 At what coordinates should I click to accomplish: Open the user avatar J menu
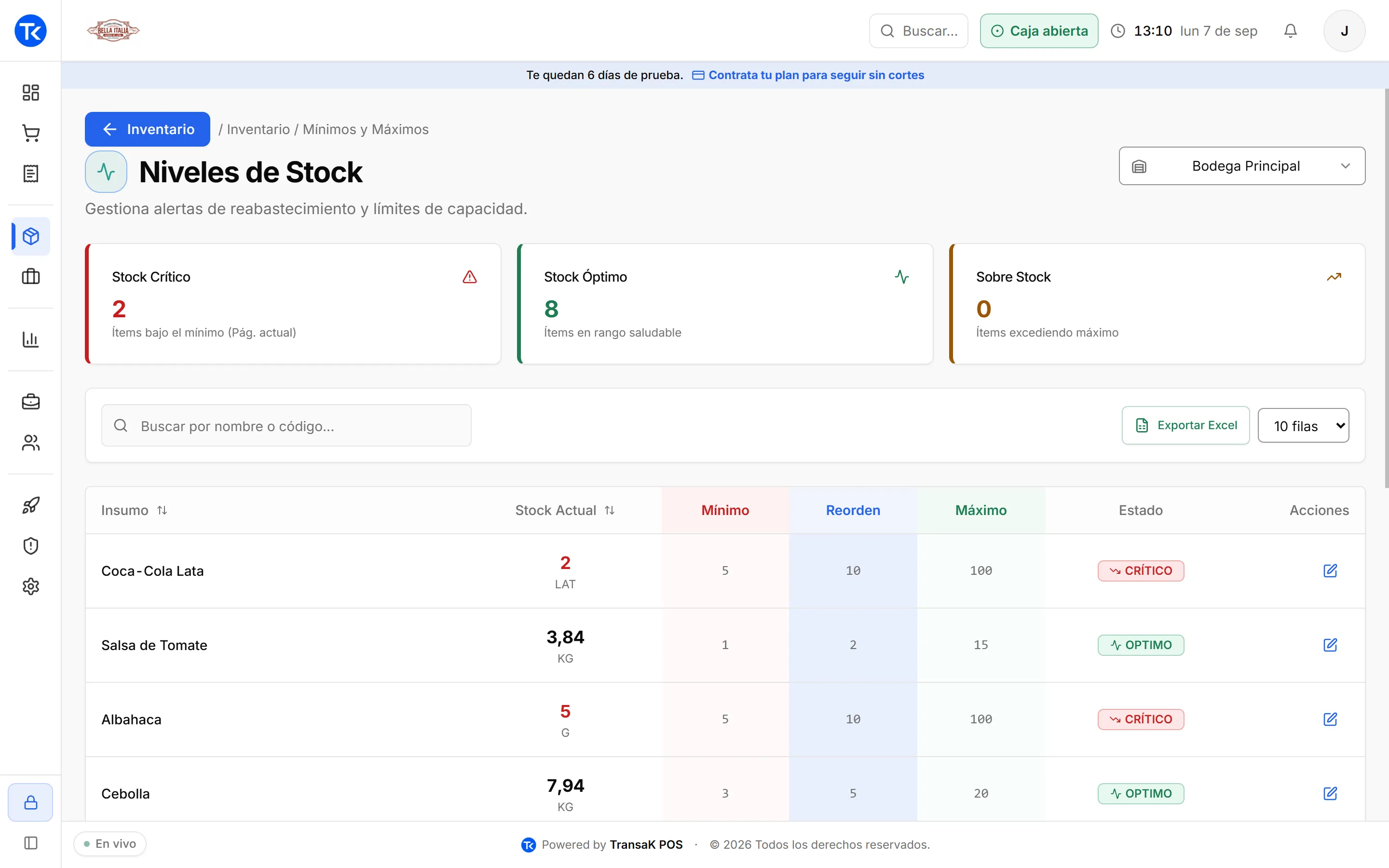click(1344, 31)
